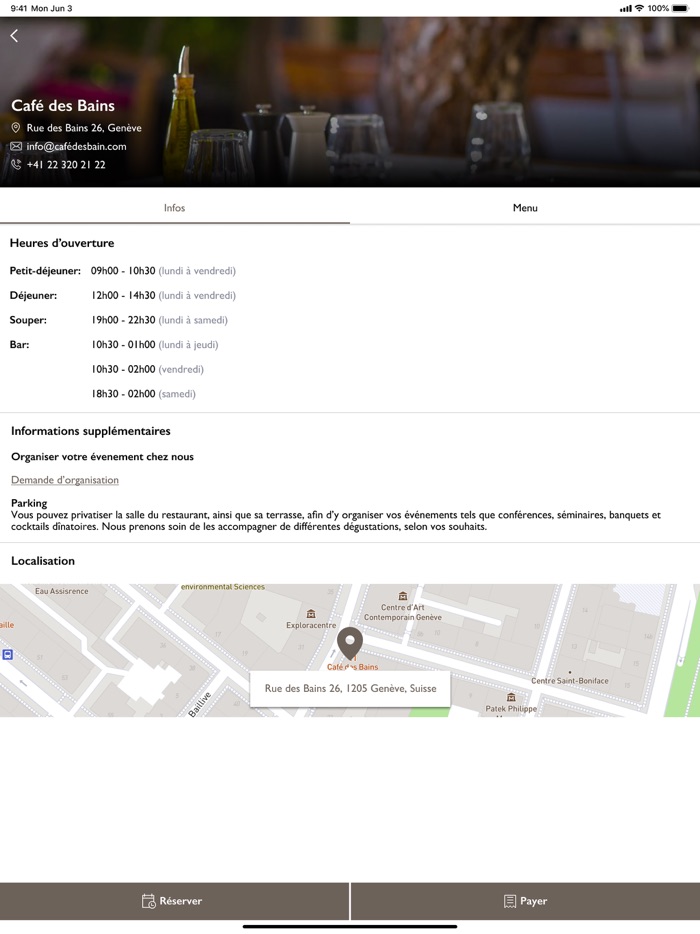Switch to the Infos tab
The image size is (700, 934).
coord(175,208)
